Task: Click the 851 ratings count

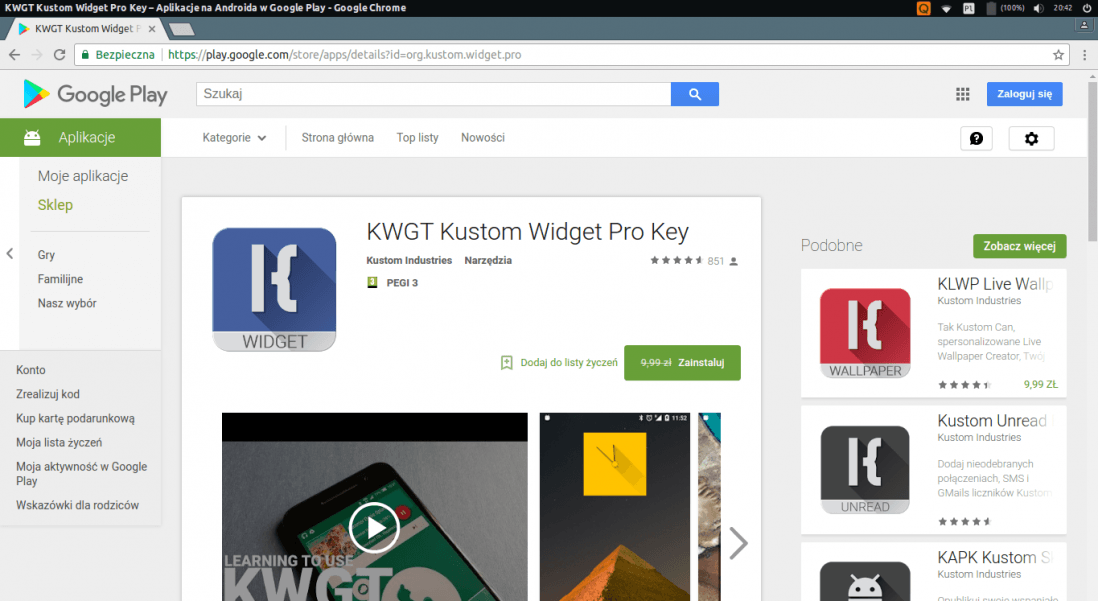Action: point(716,261)
